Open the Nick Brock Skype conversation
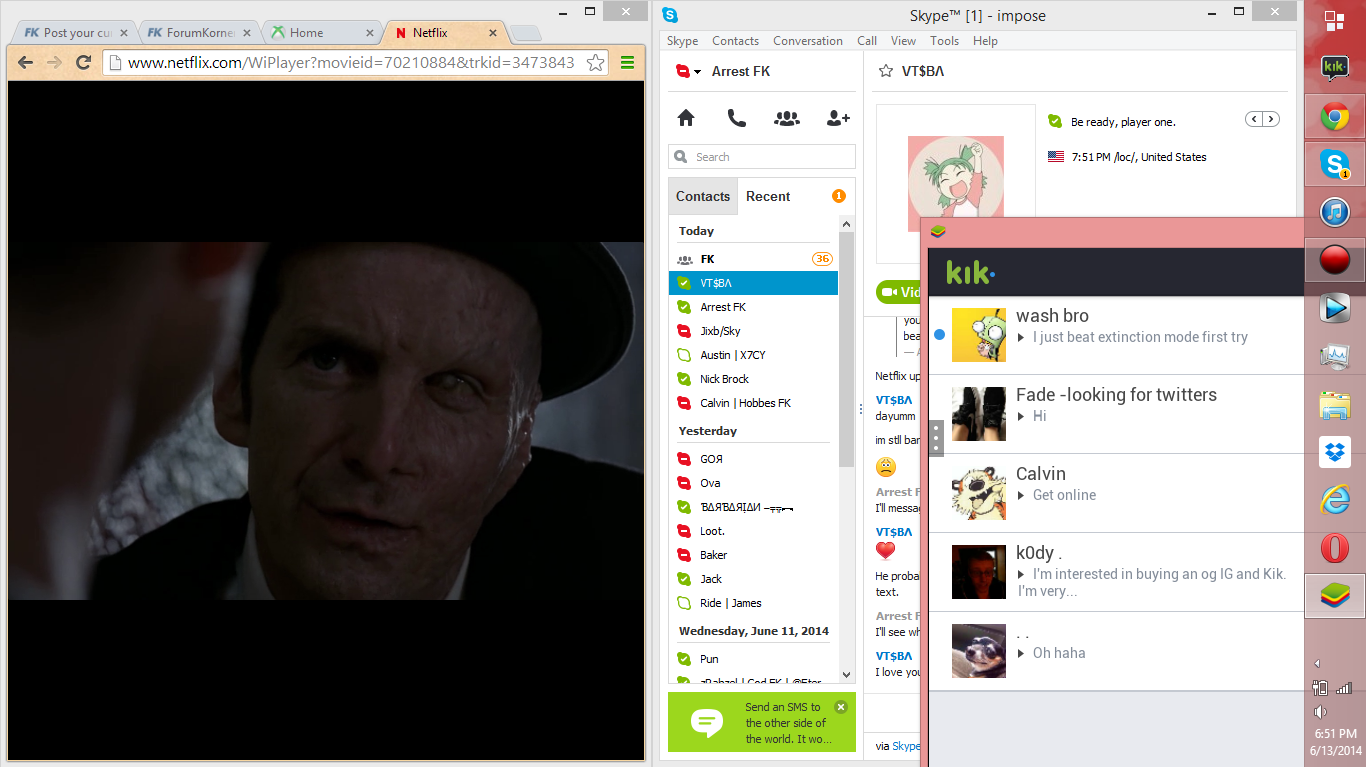The width and height of the screenshot is (1366, 767). pos(753,379)
